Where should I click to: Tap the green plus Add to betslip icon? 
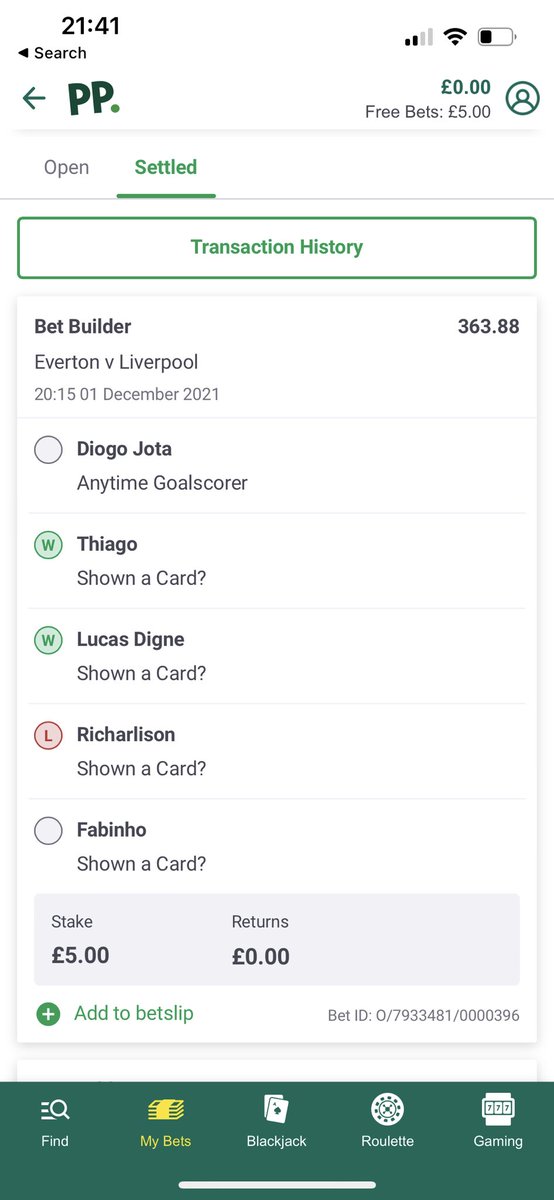(x=47, y=1014)
